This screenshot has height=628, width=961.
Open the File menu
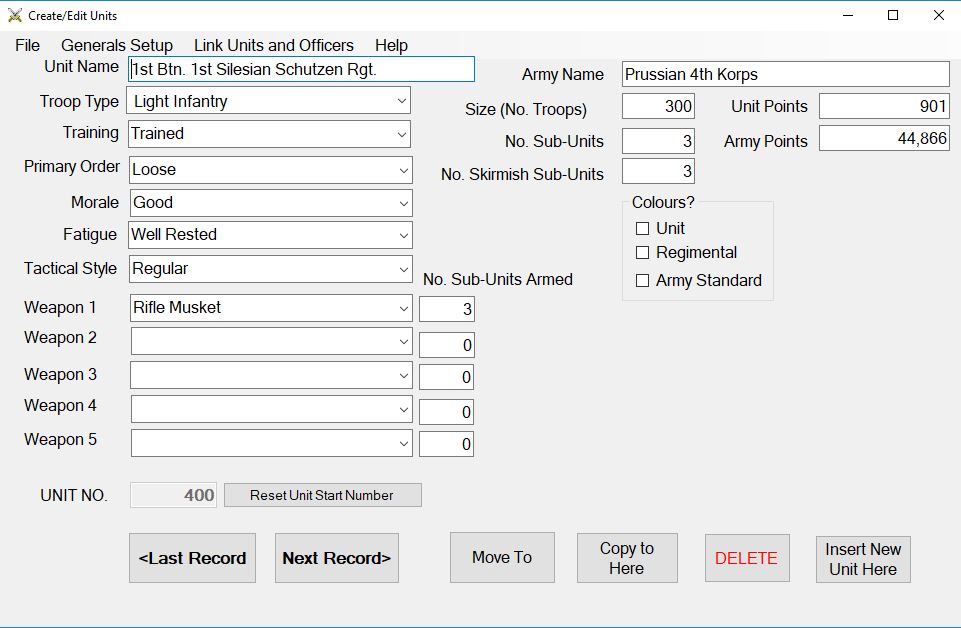(26, 45)
